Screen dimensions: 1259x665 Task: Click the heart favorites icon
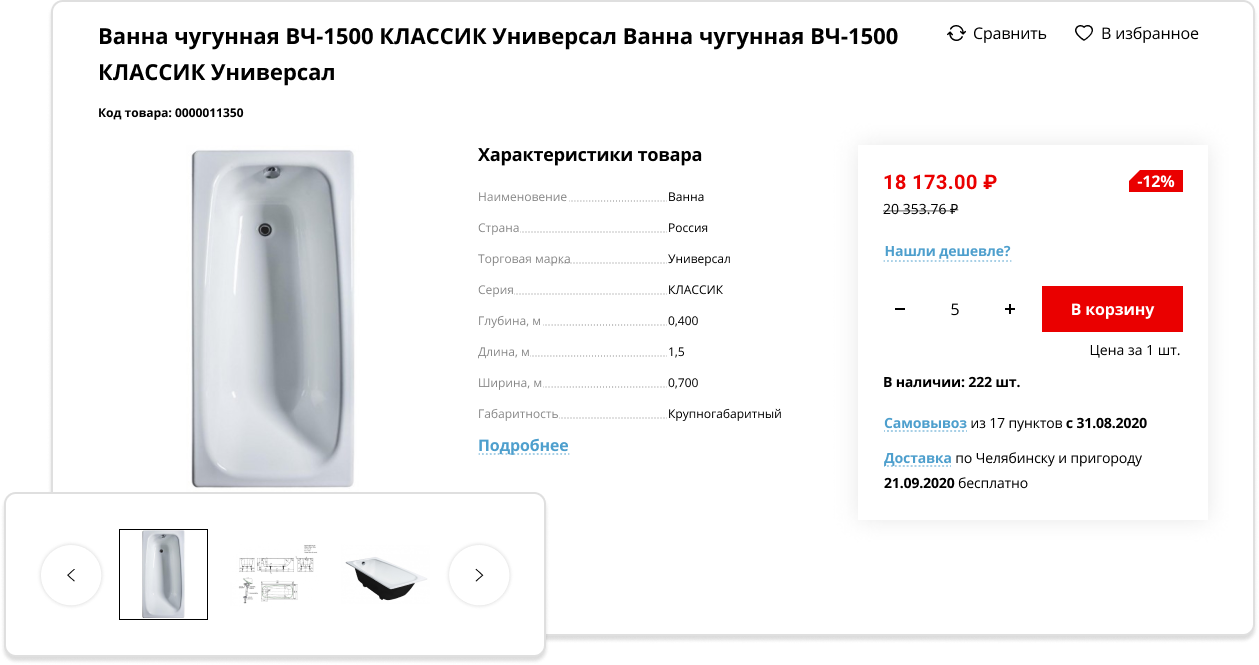click(x=1084, y=33)
